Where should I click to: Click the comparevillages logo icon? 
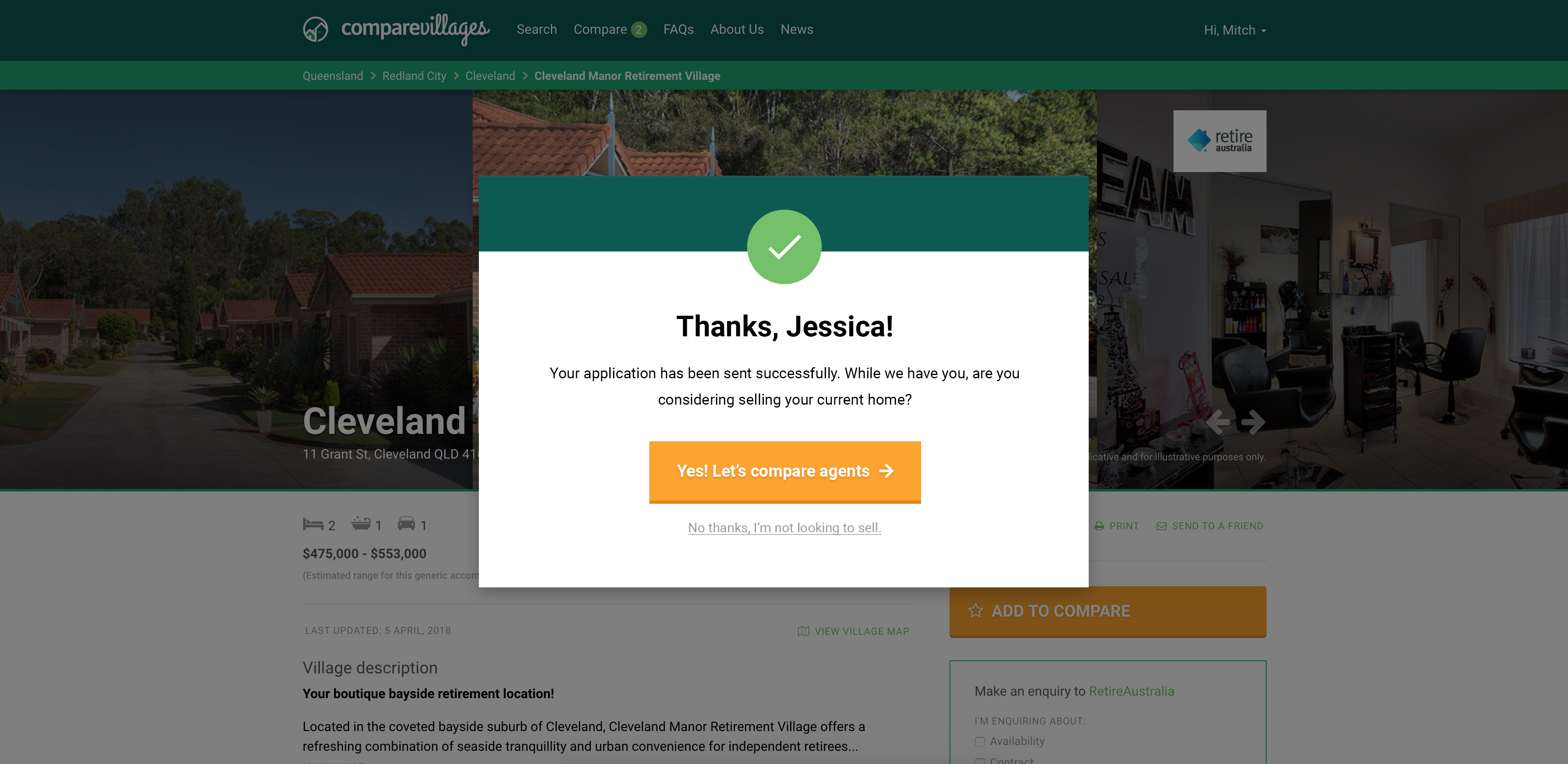coord(315,29)
